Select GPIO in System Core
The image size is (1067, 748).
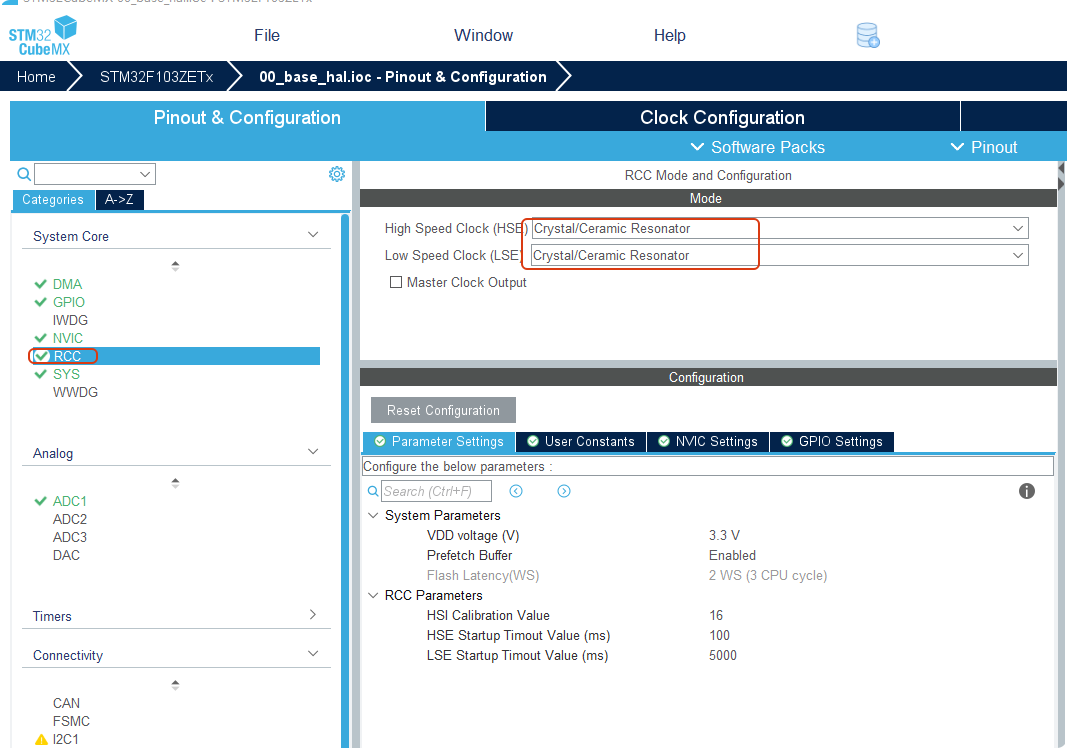69,302
